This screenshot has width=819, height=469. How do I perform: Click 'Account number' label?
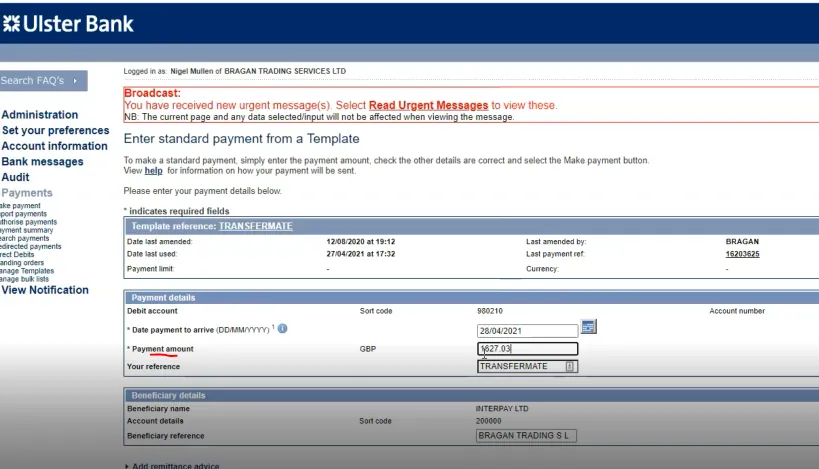tap(737, 311)
